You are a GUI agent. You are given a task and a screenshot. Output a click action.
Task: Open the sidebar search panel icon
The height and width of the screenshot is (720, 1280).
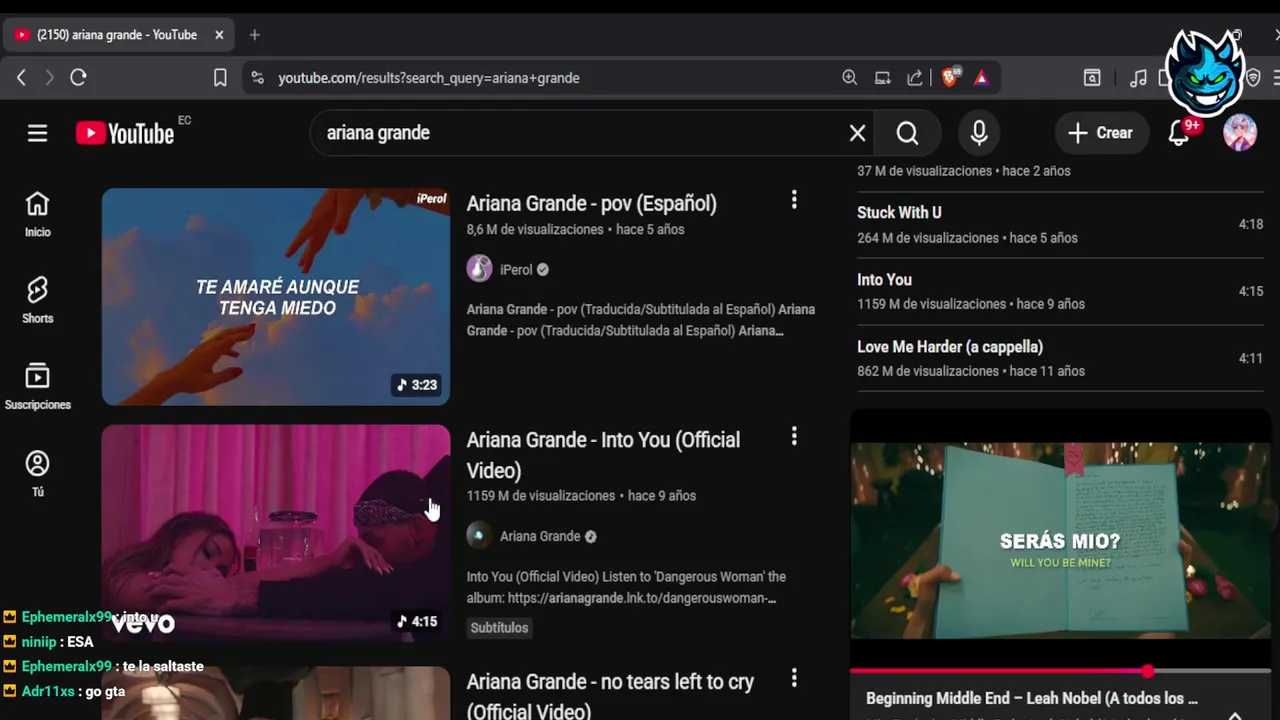1092,77
